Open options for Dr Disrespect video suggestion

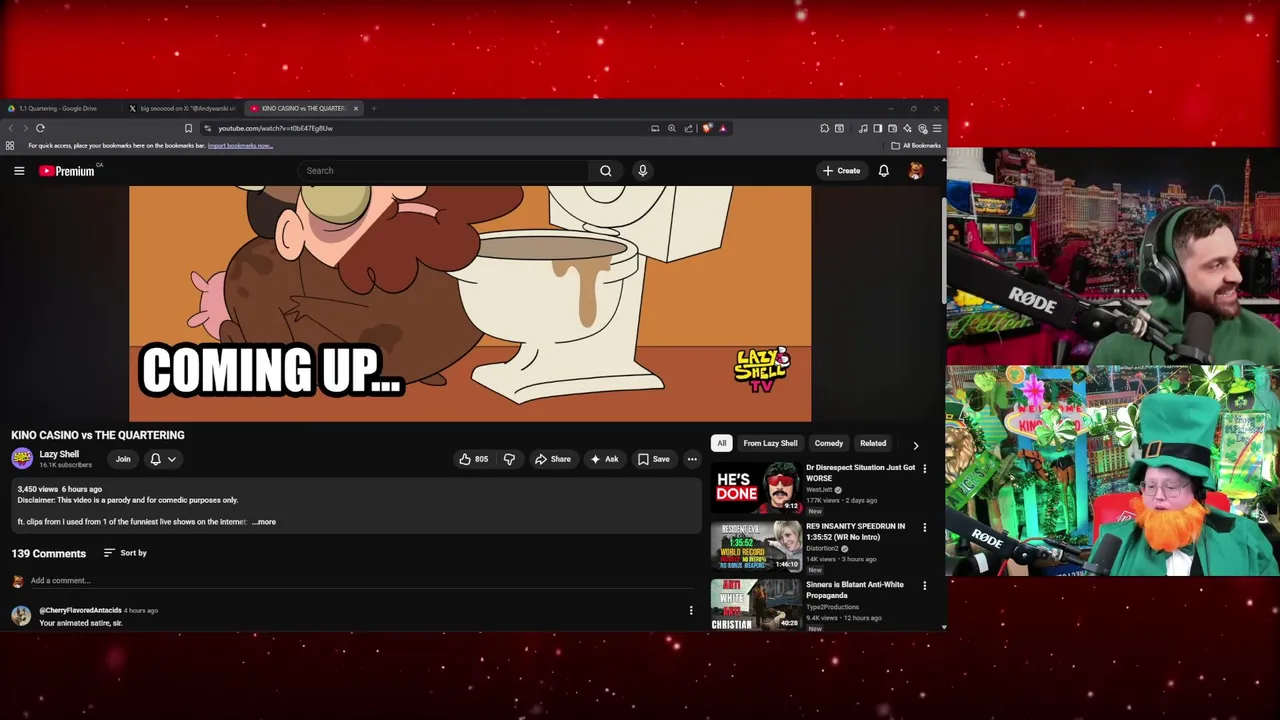(924, 468)
